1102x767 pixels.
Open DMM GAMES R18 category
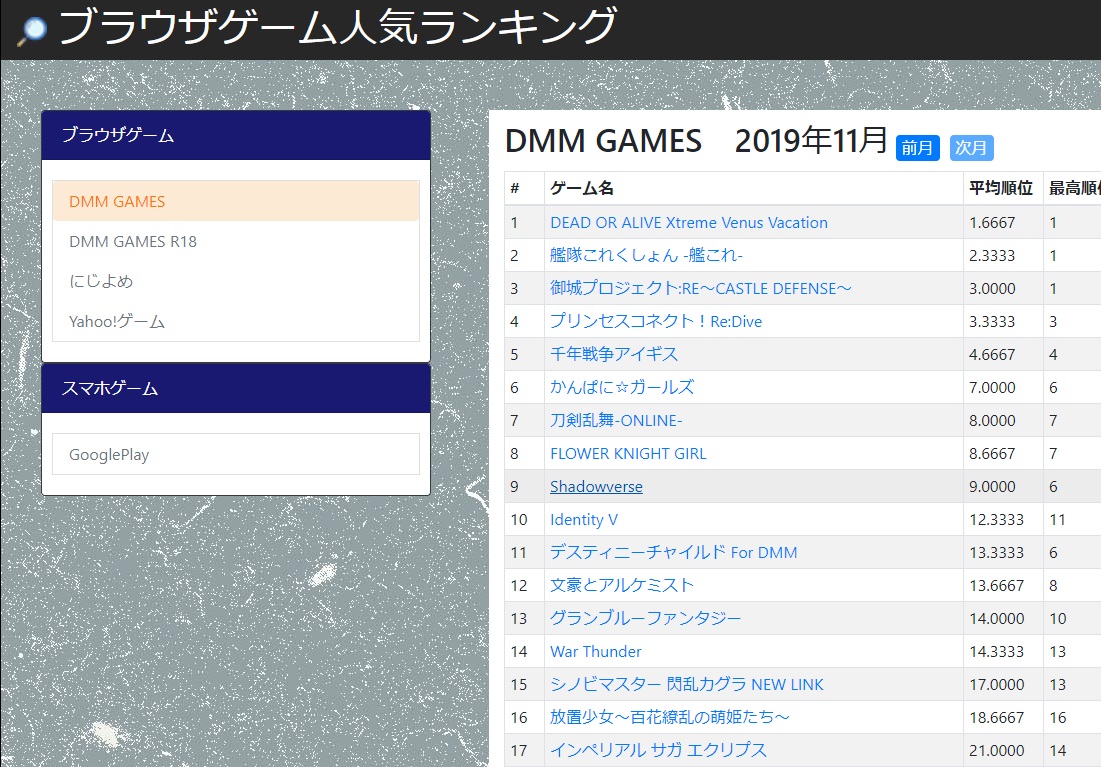[133, 241]
